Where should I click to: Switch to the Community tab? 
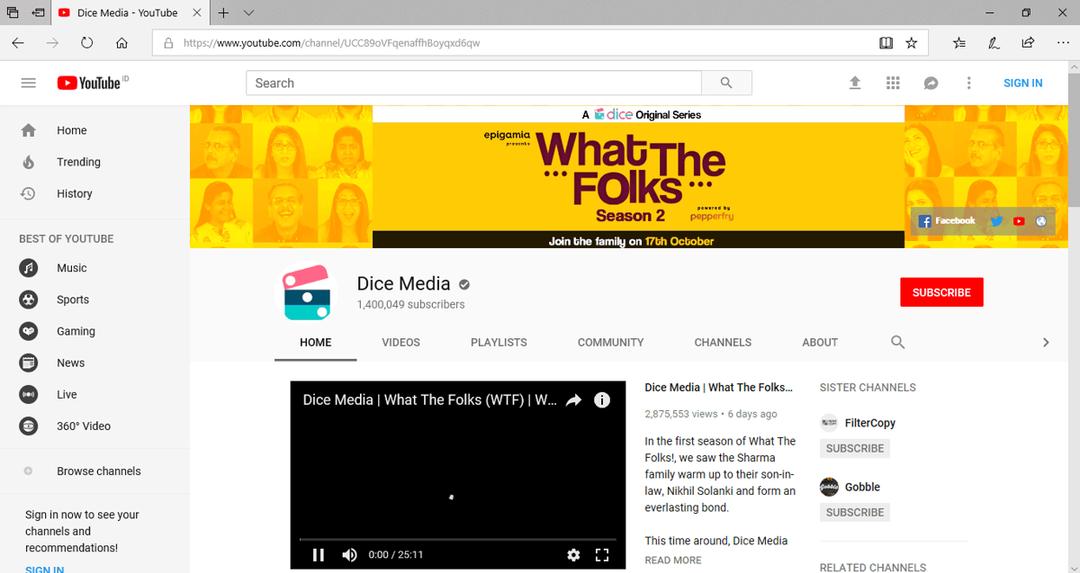pyautogui.click(x=610, y=342)
